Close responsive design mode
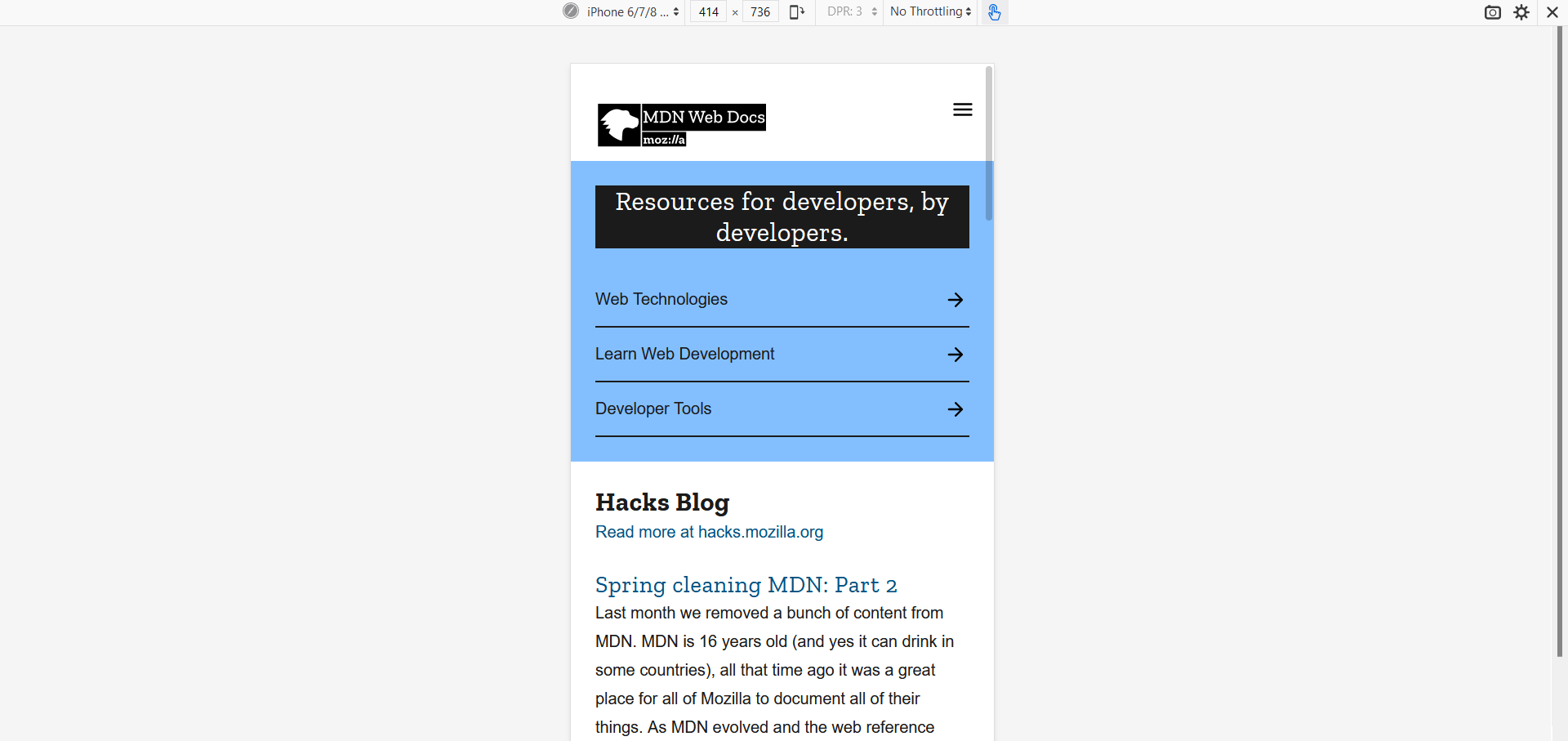 (1552, 12)
